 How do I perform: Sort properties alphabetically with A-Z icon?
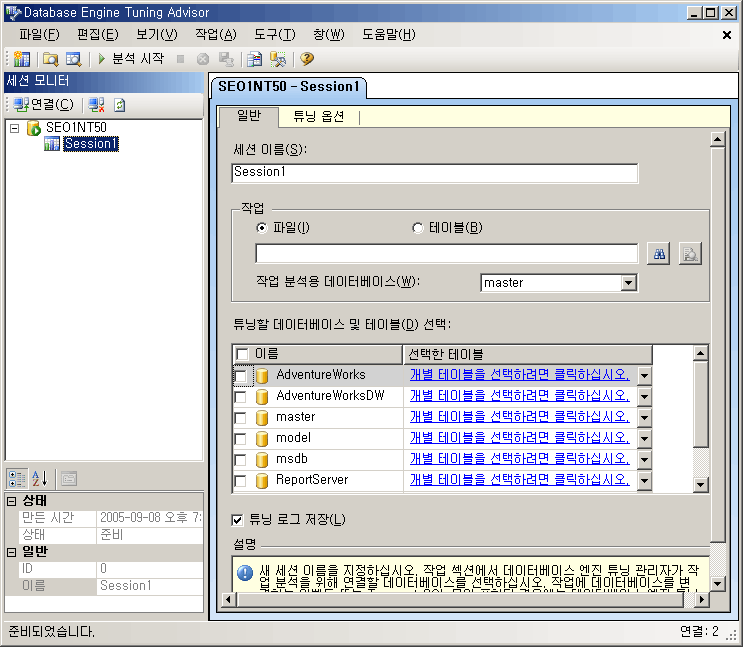(x=40, y=478)
